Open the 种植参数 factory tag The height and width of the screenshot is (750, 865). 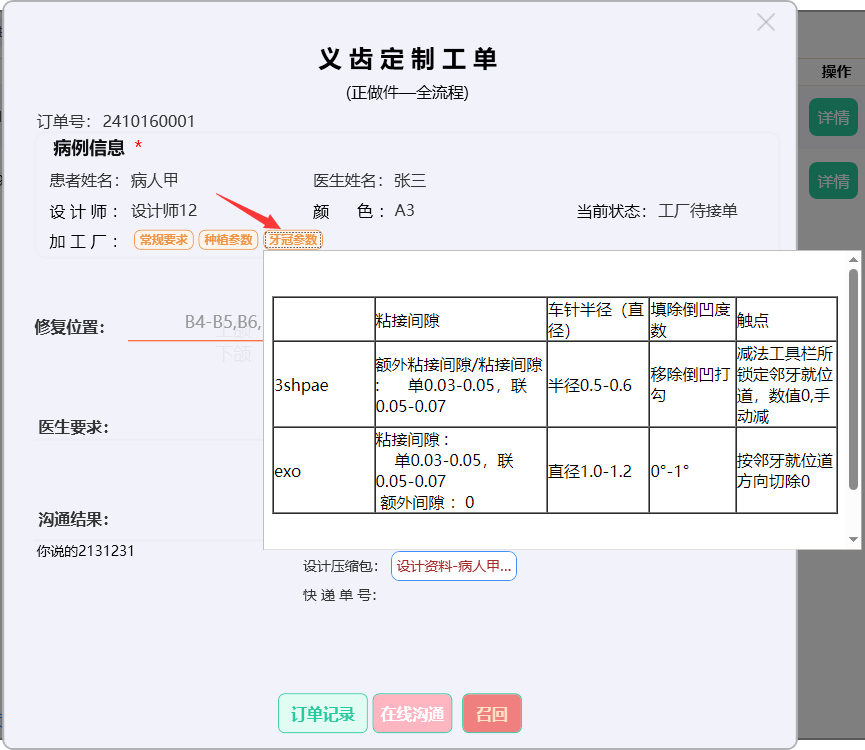pyautogui.click(x=228, y=240)
